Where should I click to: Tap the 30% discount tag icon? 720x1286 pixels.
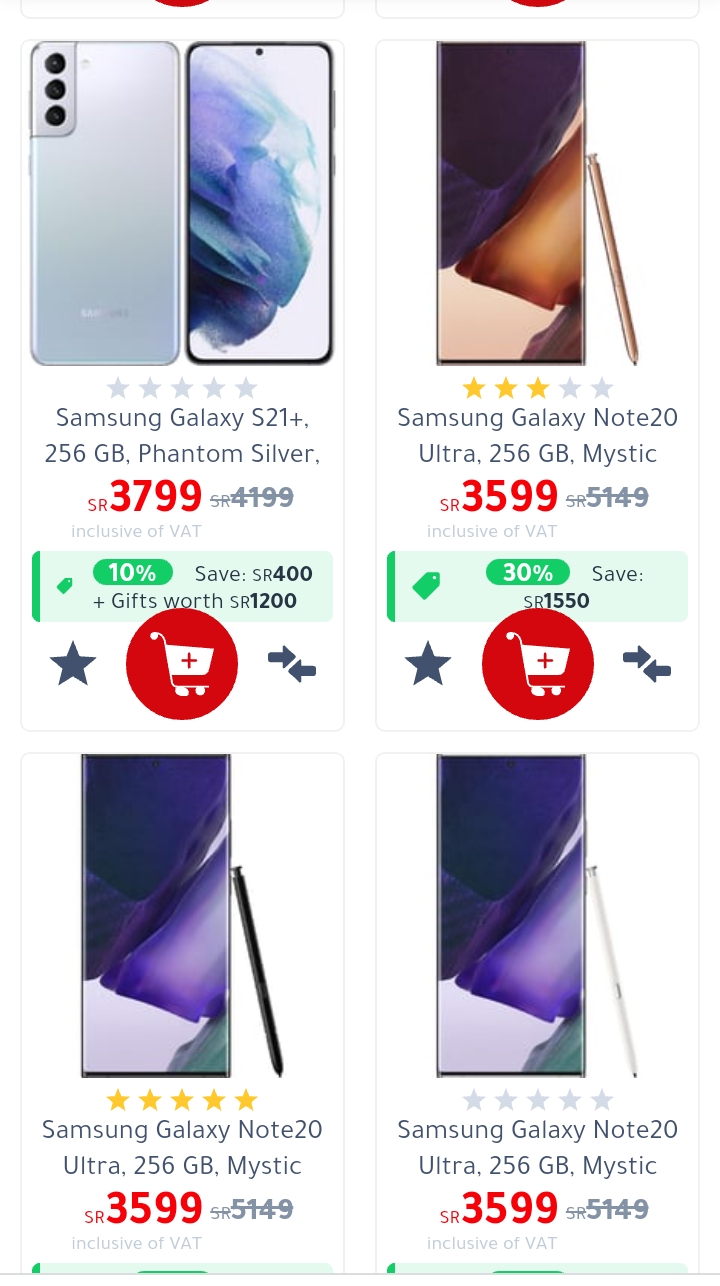coord(427,586)
